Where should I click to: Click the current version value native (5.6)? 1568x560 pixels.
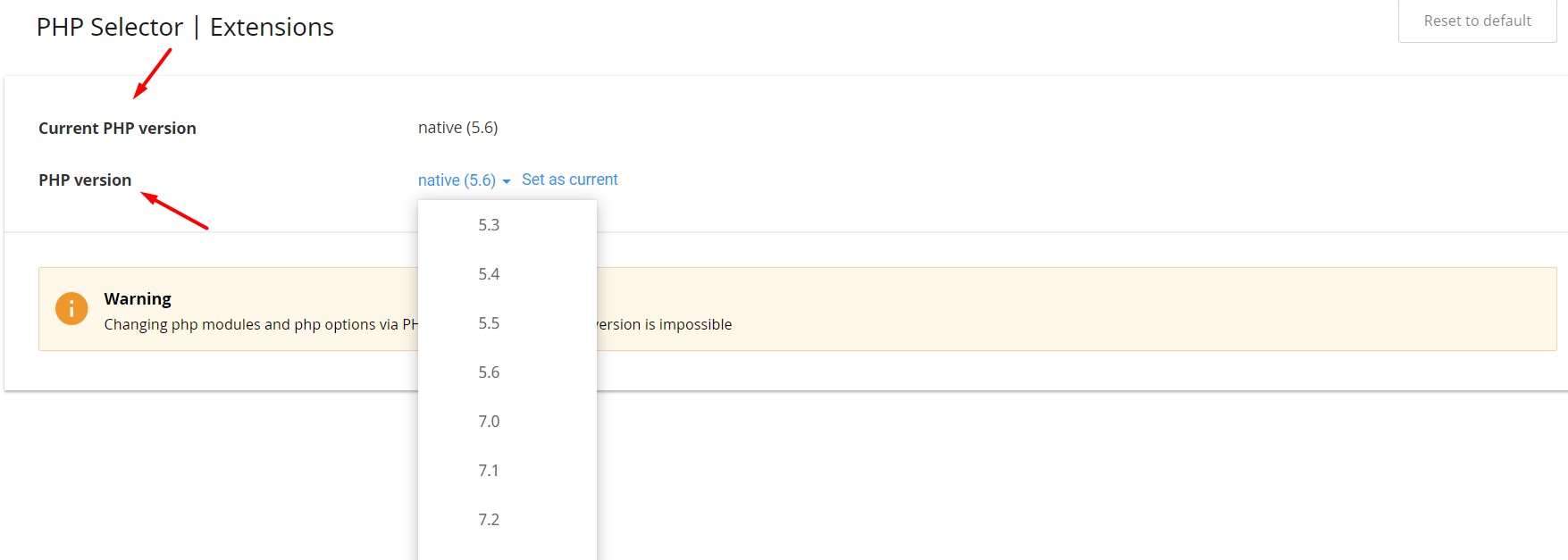[457, 128]
